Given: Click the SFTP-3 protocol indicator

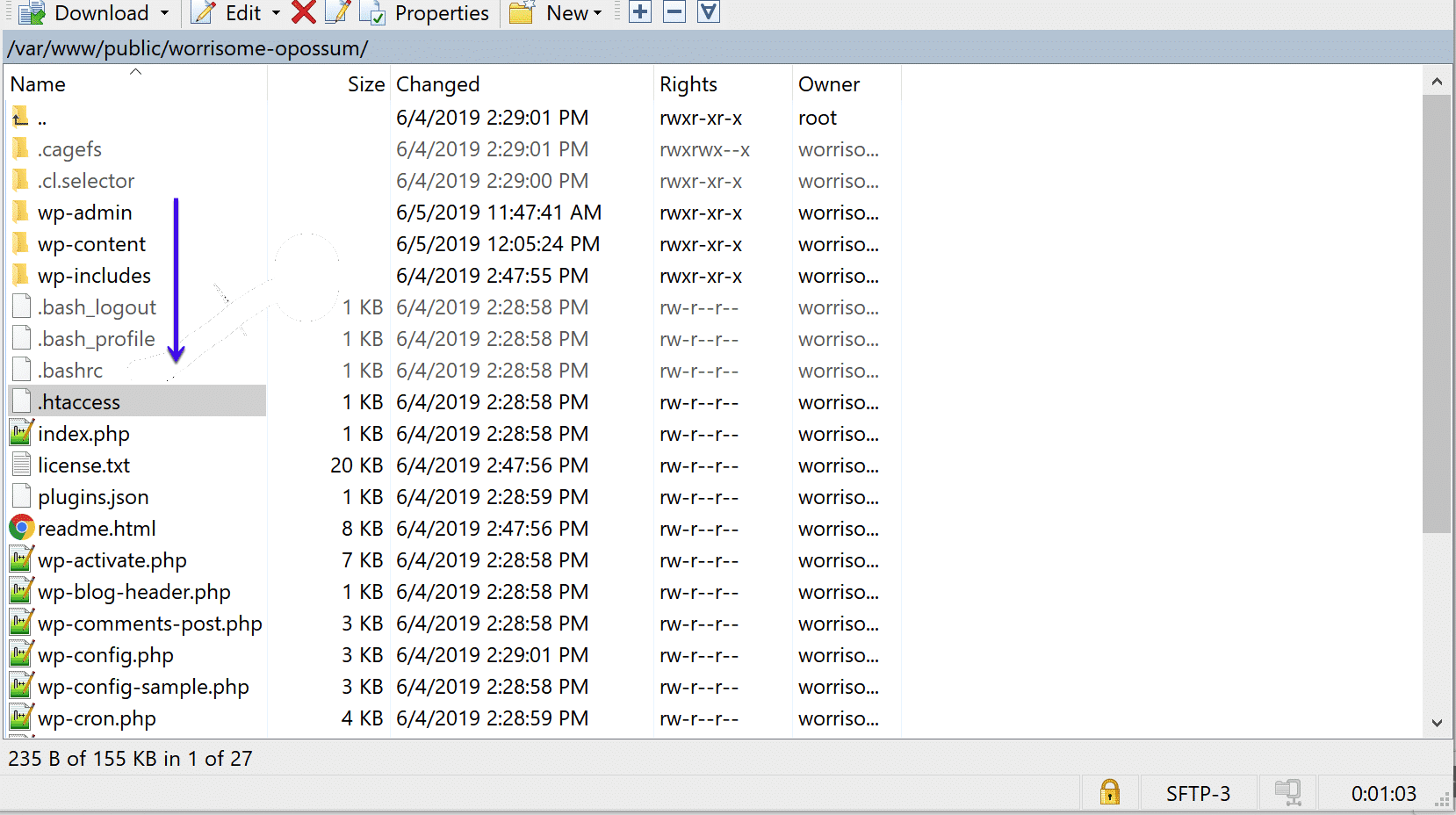Looking at the screenshot, I should pyautogui.click(x=1197, y=792).
